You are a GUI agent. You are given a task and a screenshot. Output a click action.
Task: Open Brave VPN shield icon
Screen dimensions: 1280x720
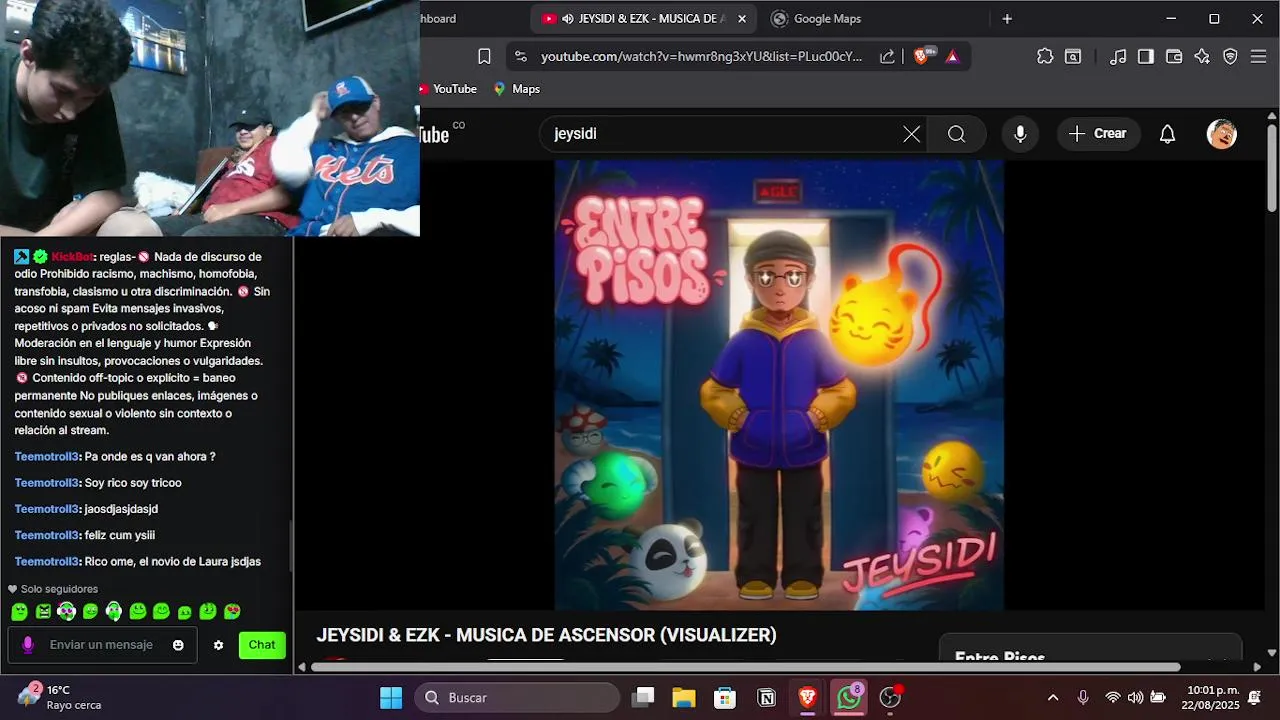point(1230,56)
